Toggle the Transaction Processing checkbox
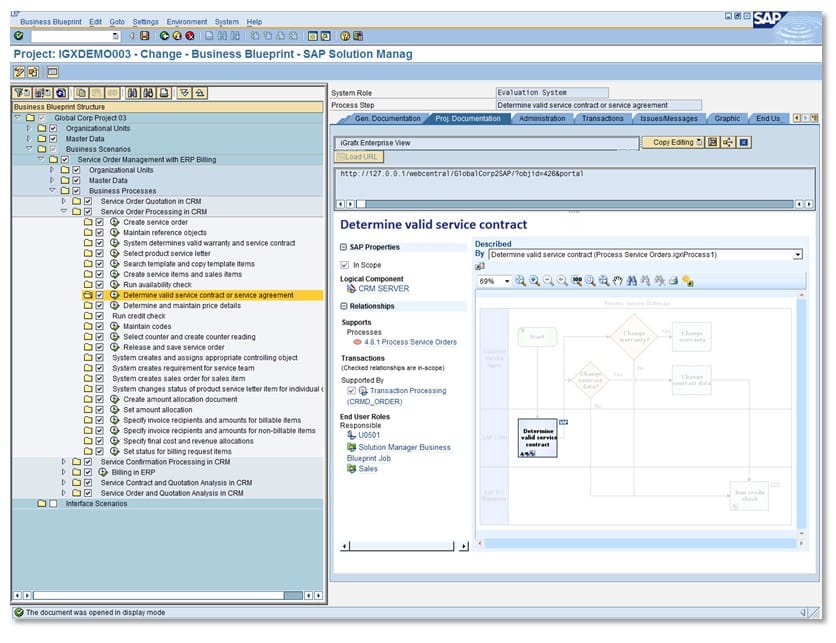This screenshot has height=643, width=836. [351, 391]
